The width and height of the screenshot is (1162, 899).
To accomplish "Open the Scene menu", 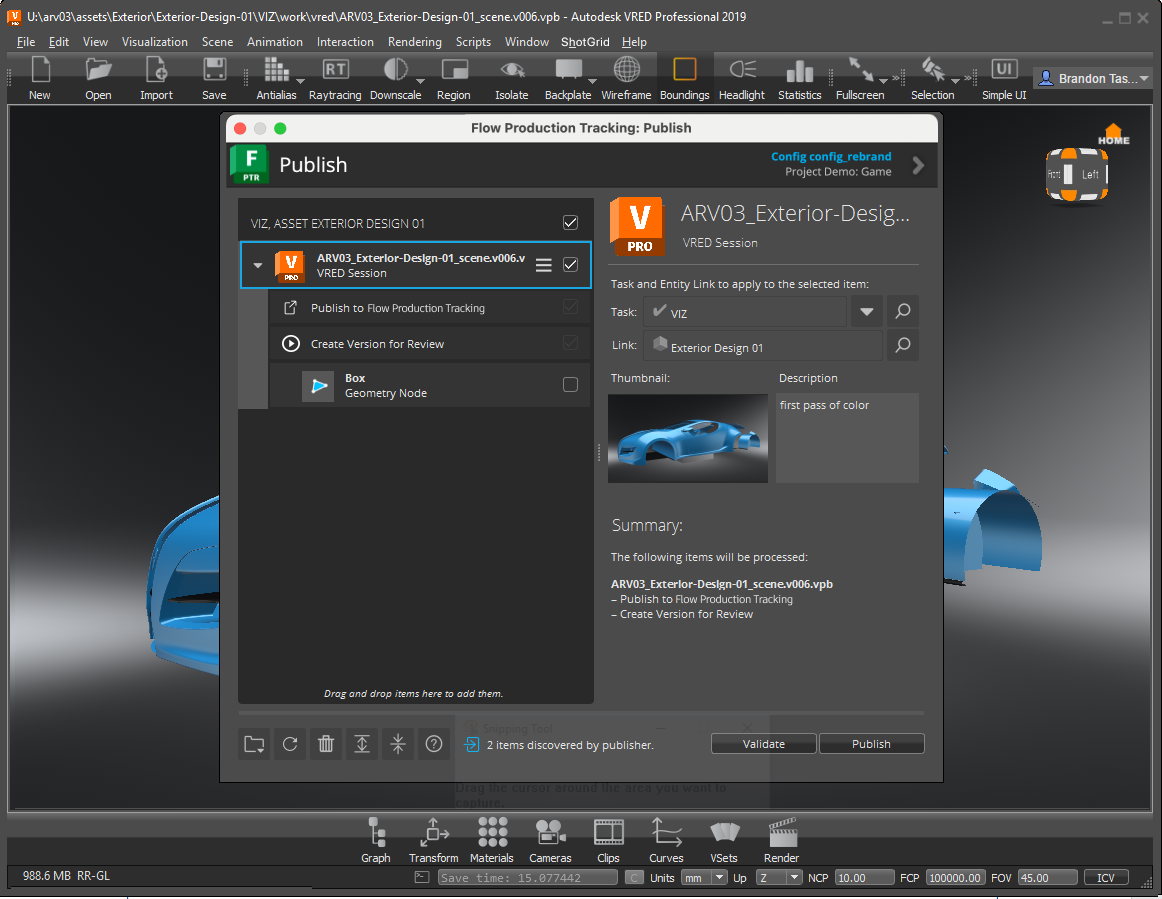I will [217, 42].
